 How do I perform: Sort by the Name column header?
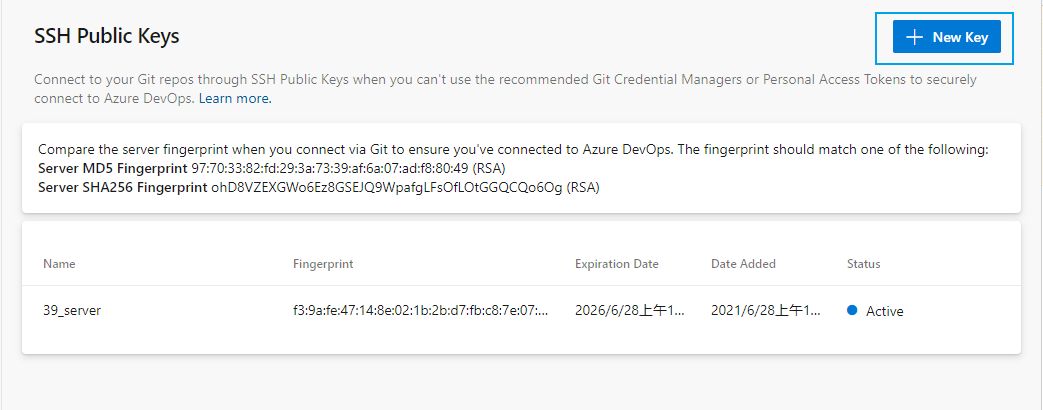coord(59,264)
